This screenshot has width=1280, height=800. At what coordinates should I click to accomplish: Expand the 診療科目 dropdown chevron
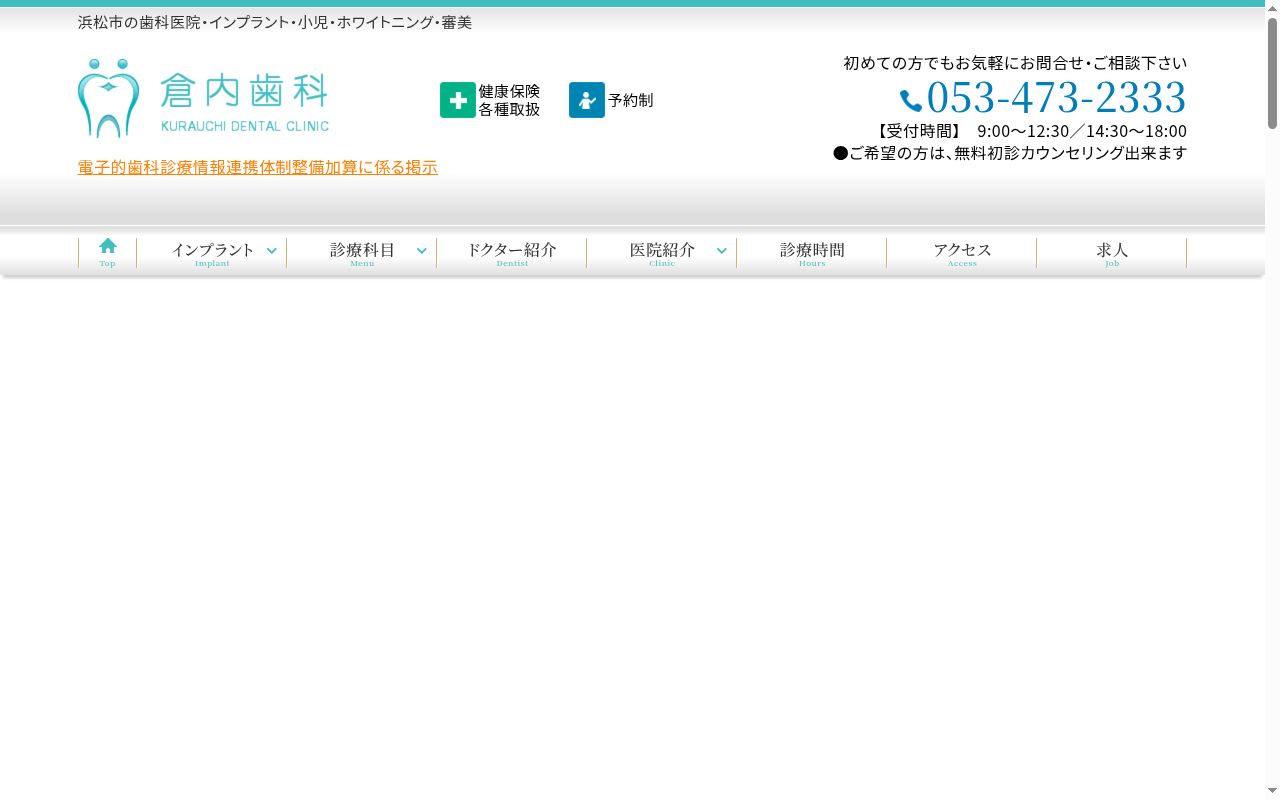tap(422, 251)
